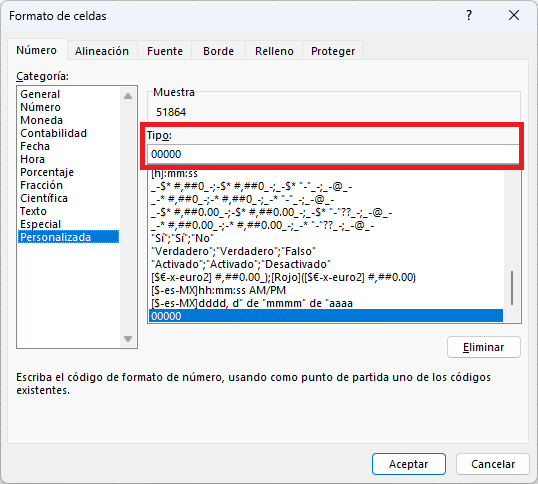
Task: Select the [h]:mm:ss format code
Action: tap(326, 174)
